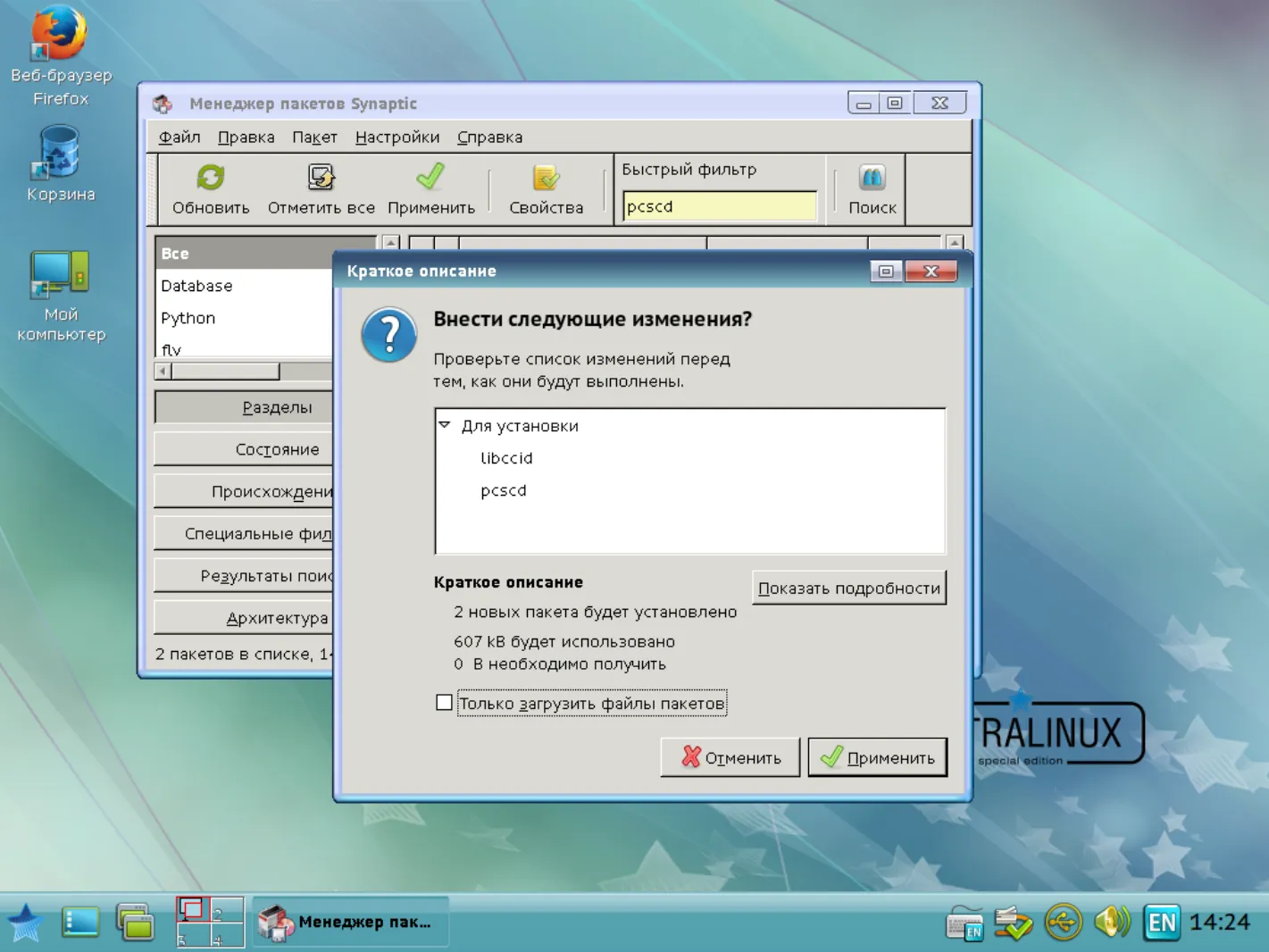The width and height of the screenshot is (1269, 952).
Task: Open Мой компьютер desktop icon
Action: 61,296
